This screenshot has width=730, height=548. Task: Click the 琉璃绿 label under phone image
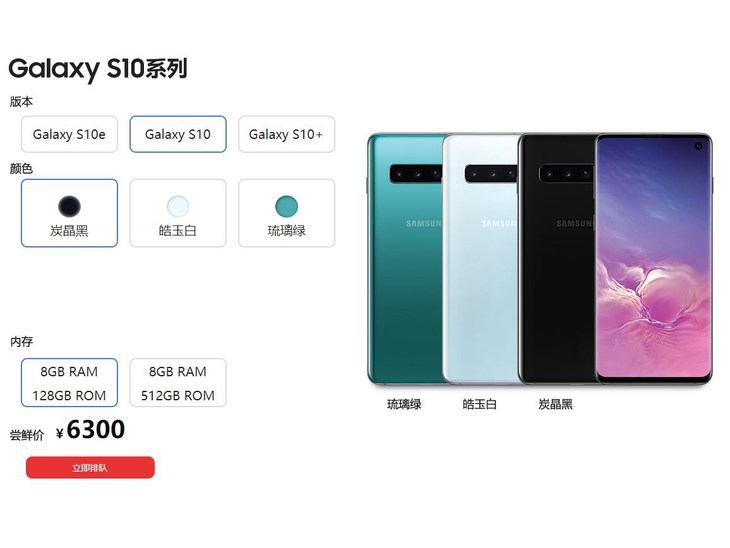click(404, 404)
